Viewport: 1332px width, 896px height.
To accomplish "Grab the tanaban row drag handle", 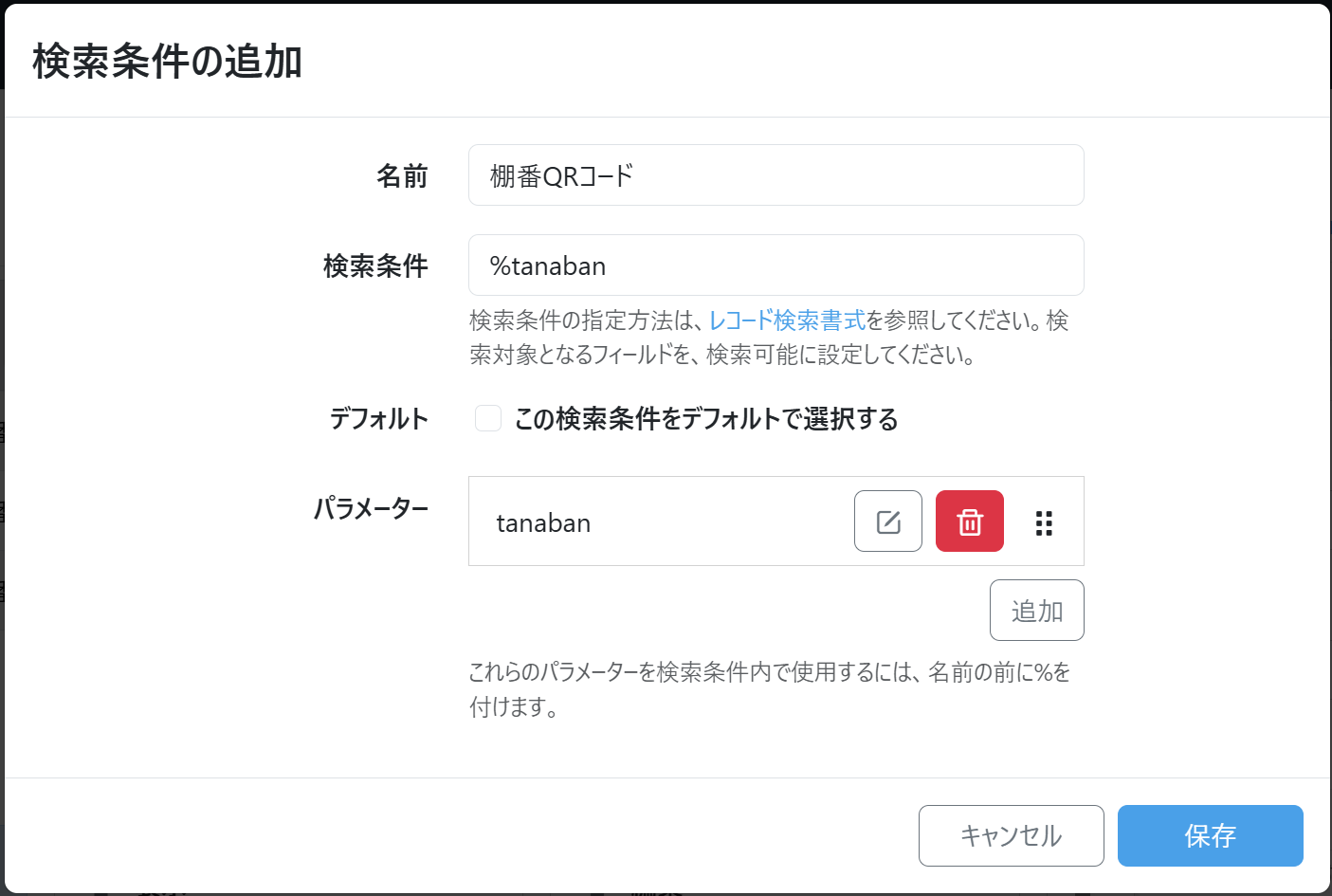I will 1044,523.
